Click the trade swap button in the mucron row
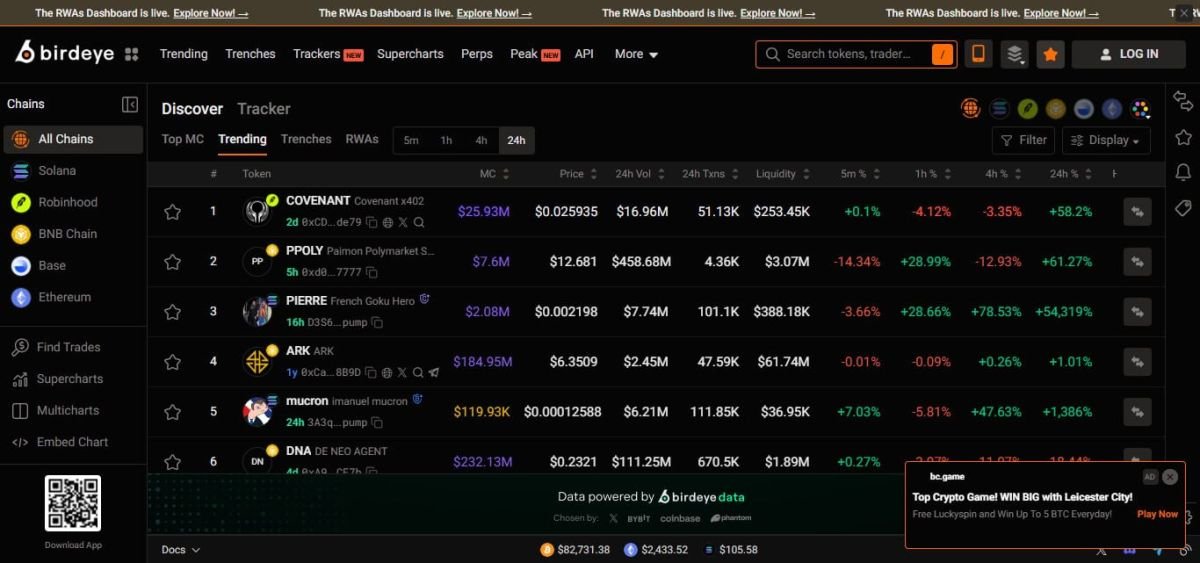The height and width of the screenshot is (563, 1200). click(1137, 411)
